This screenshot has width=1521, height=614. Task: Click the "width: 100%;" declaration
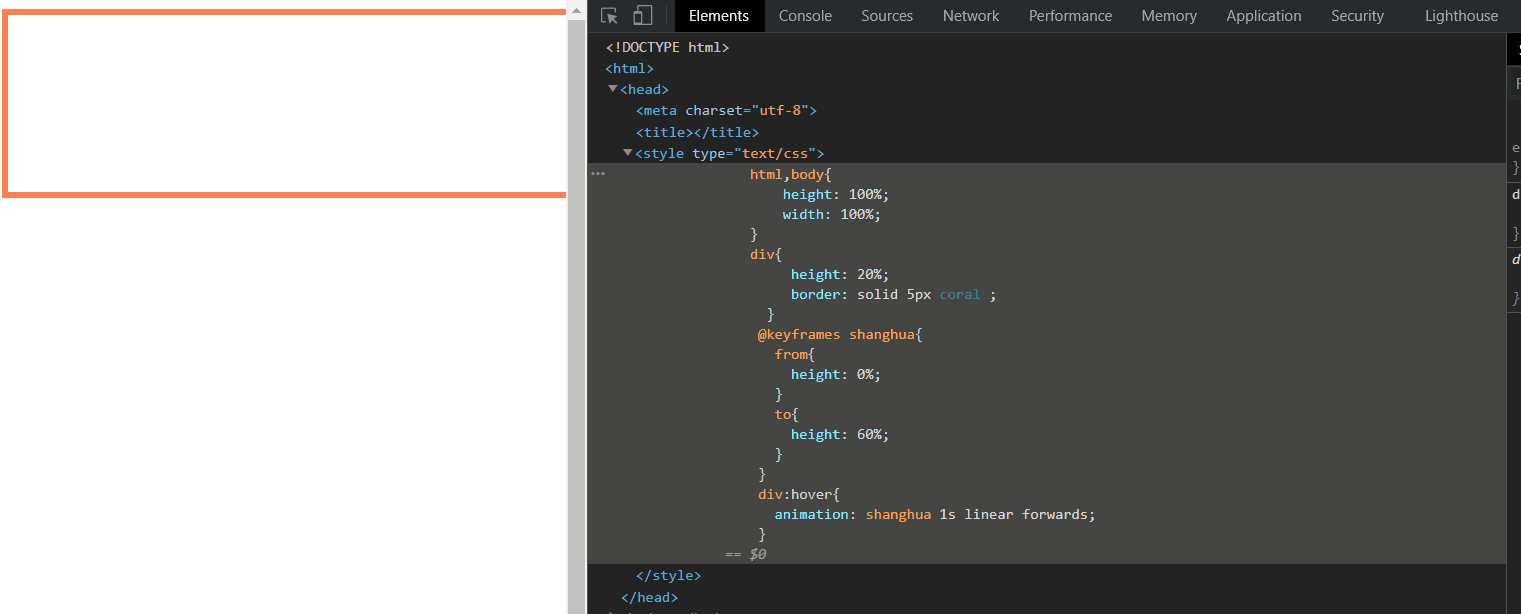[x=831, y=214]
